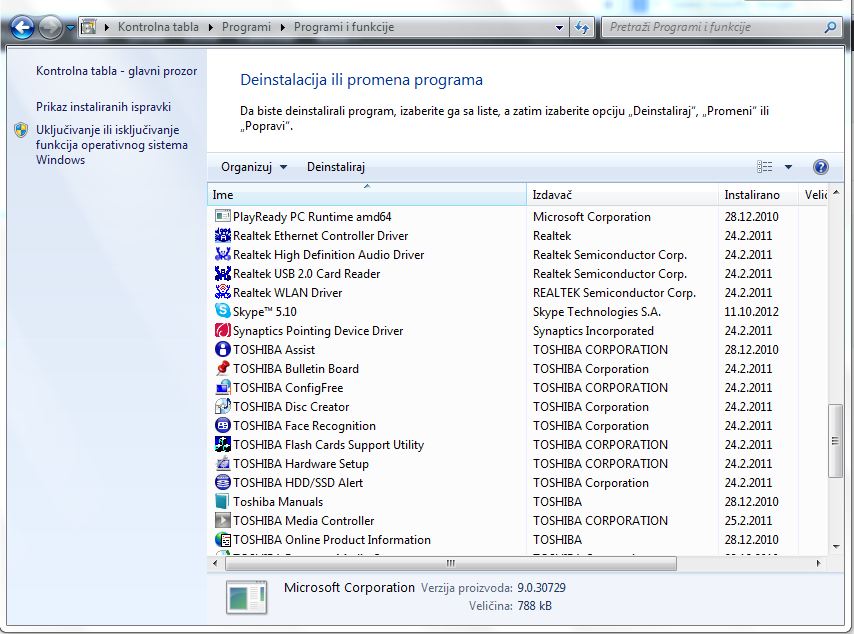Click the Realtek Ethernet Controller Driver icon
Viewport: 854px width, 634px height.
pyautogui.click(x=222, y=235)
